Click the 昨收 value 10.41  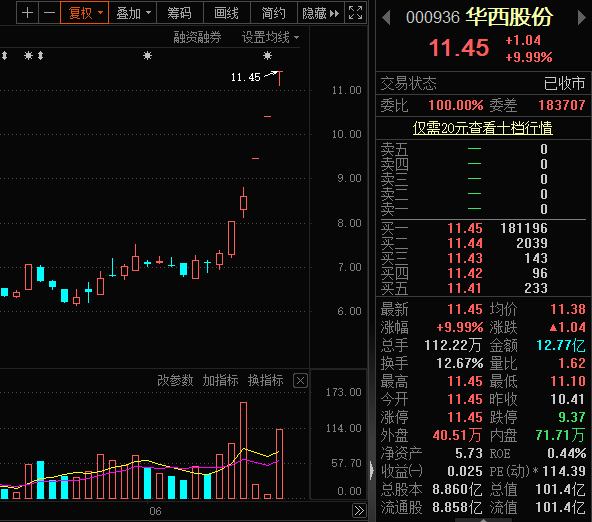click(567, 399)
